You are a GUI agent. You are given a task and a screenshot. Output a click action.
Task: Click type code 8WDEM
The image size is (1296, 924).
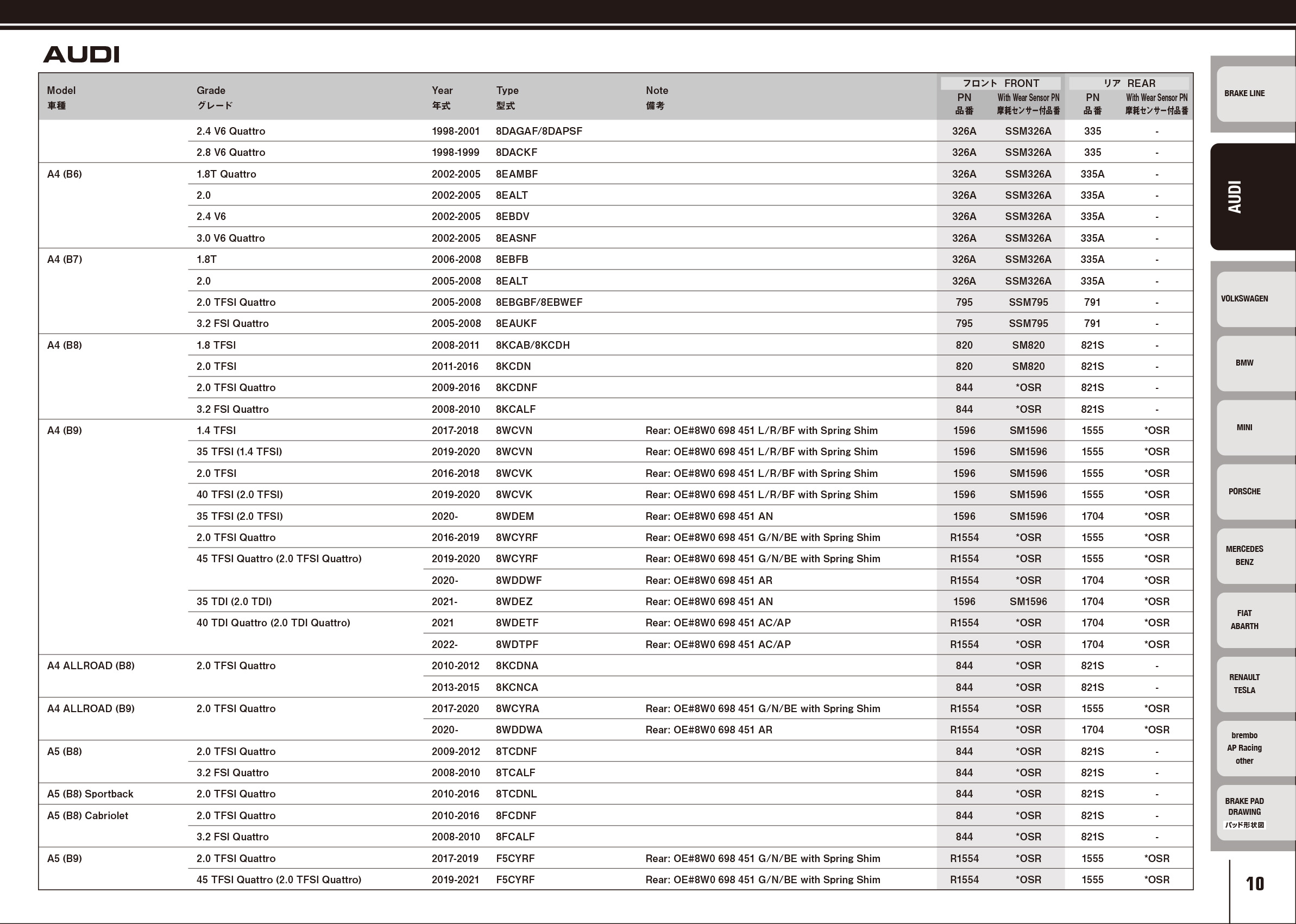pyautogui.click(x=515, y=516)
